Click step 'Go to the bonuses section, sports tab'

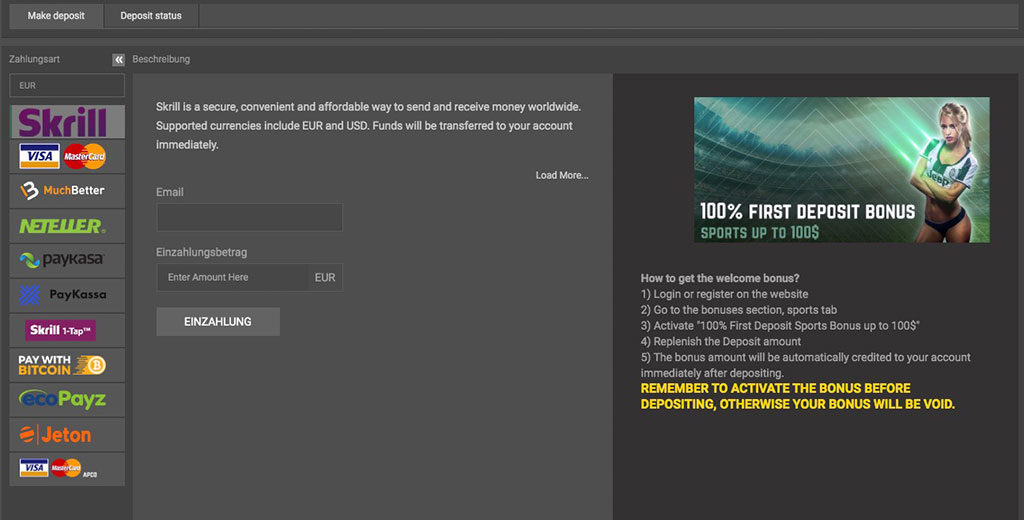click(739, 310)
